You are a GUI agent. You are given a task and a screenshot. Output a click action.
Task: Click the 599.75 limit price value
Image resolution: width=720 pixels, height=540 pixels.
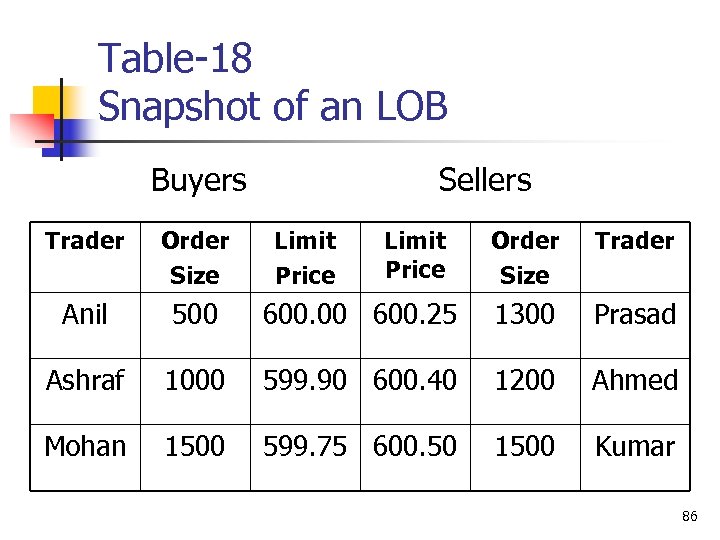click(305, 446)
